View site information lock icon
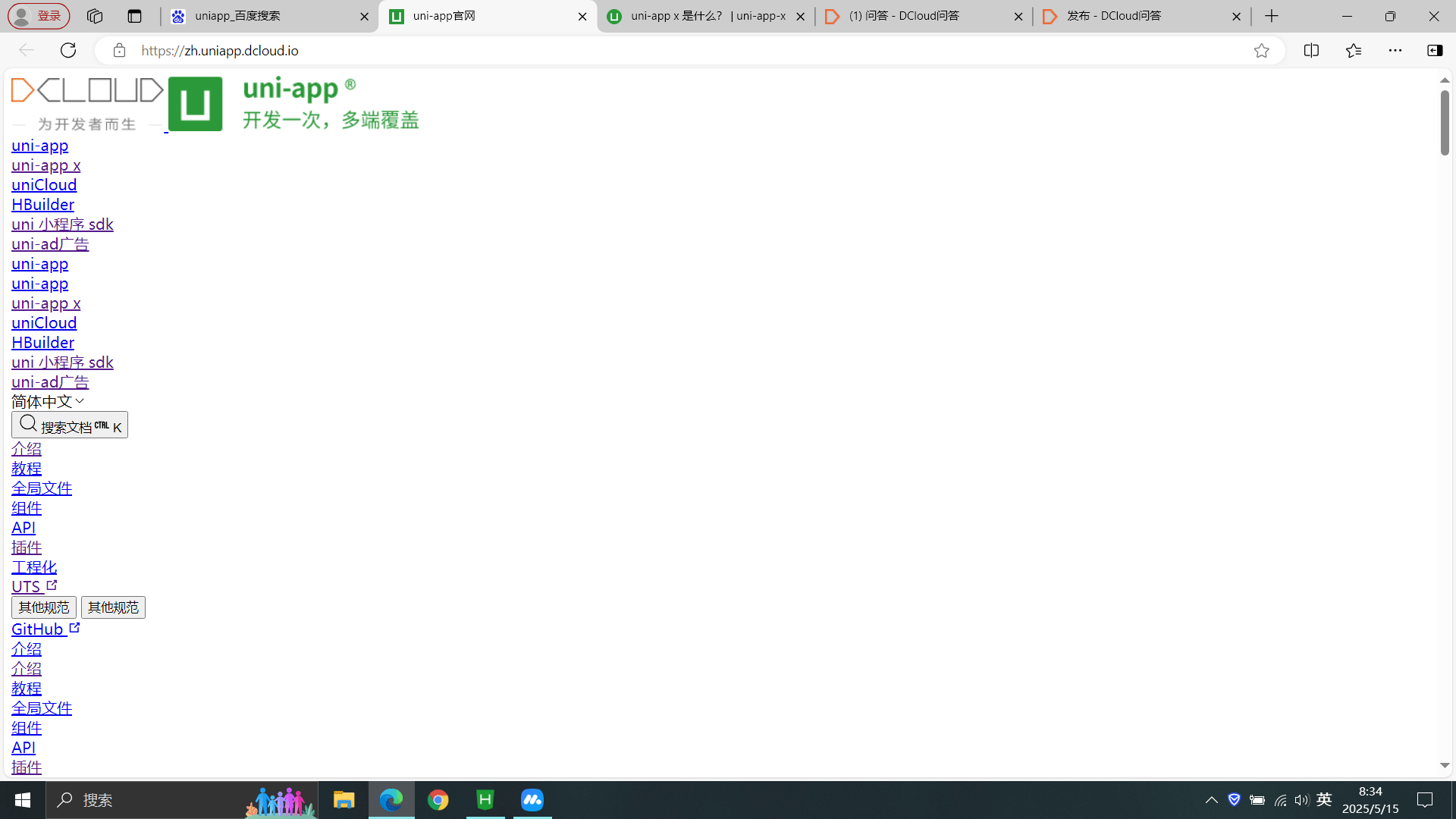1456x819 pixels. click(x=119, y=50)
